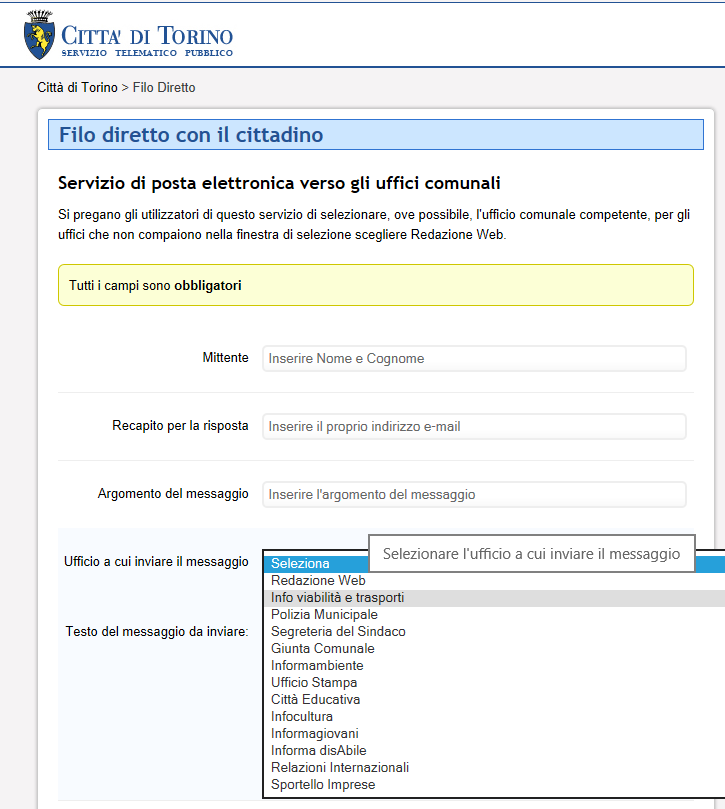Click the Città di Torino header title text
725x809 pixels.
click(x=147, y=37)
